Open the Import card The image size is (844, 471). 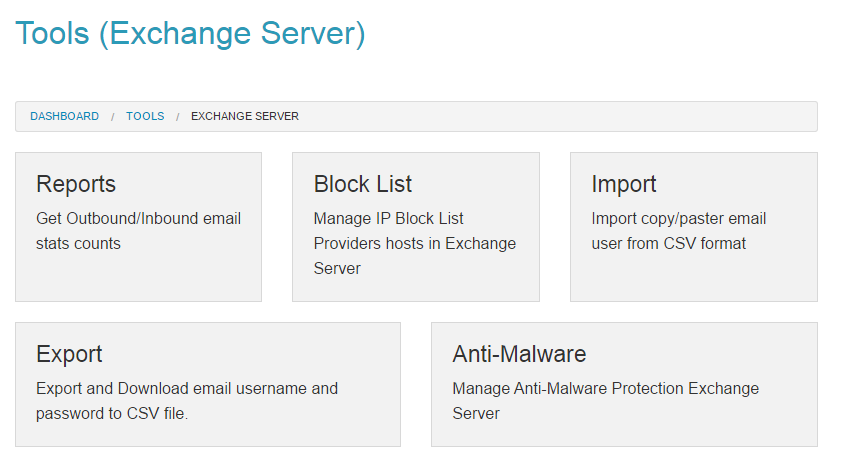click(694, 227)
